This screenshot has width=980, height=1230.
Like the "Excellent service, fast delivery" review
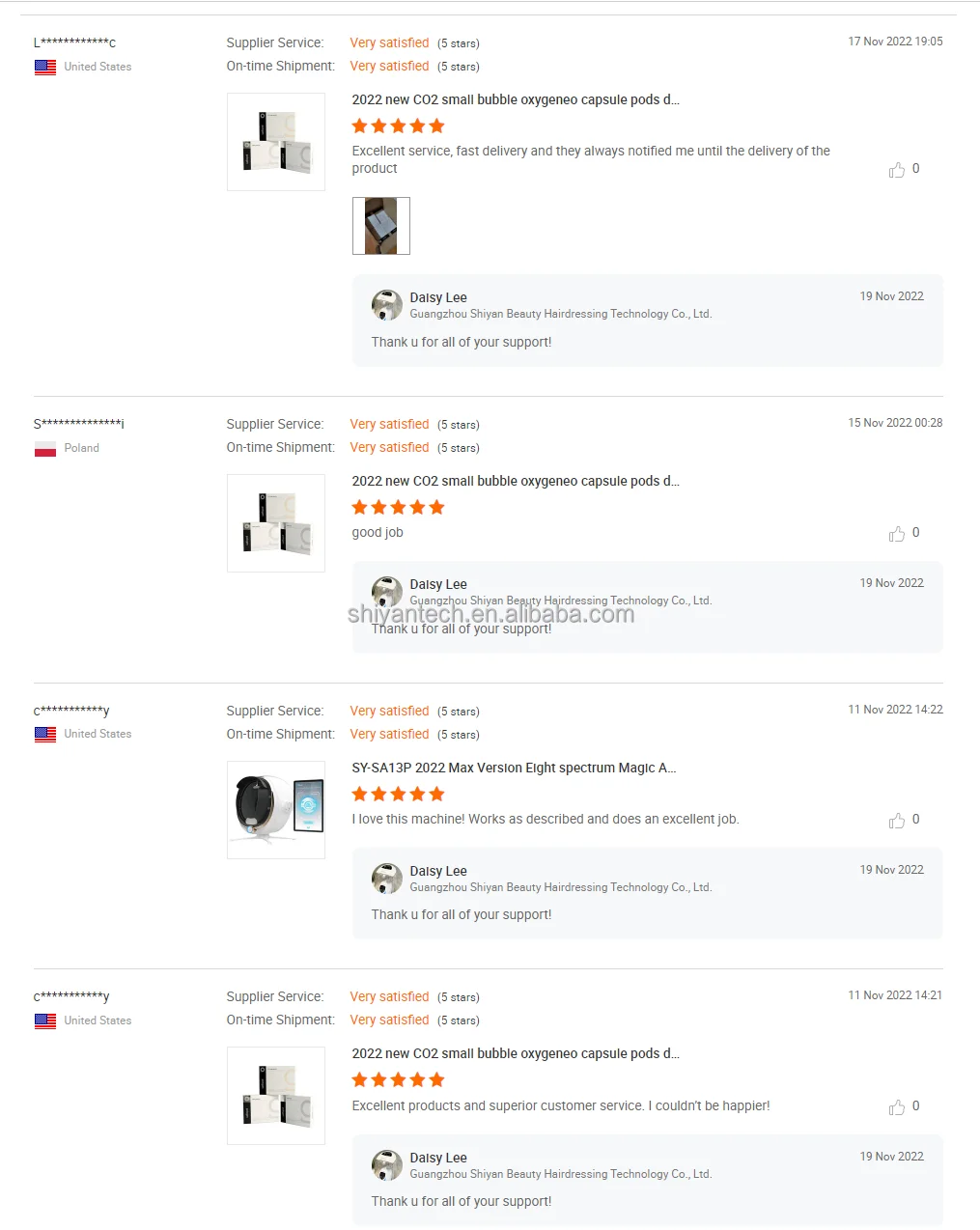[x=897, y=170]
